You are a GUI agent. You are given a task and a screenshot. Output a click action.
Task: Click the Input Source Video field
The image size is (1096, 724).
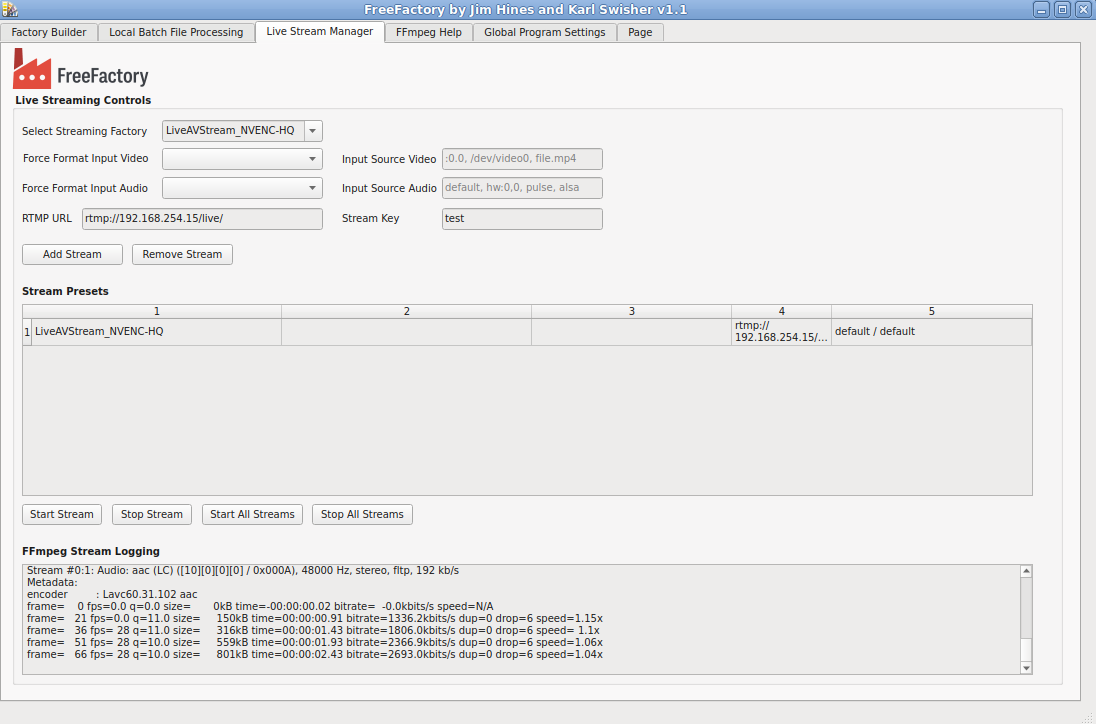(x=522, y=159)
